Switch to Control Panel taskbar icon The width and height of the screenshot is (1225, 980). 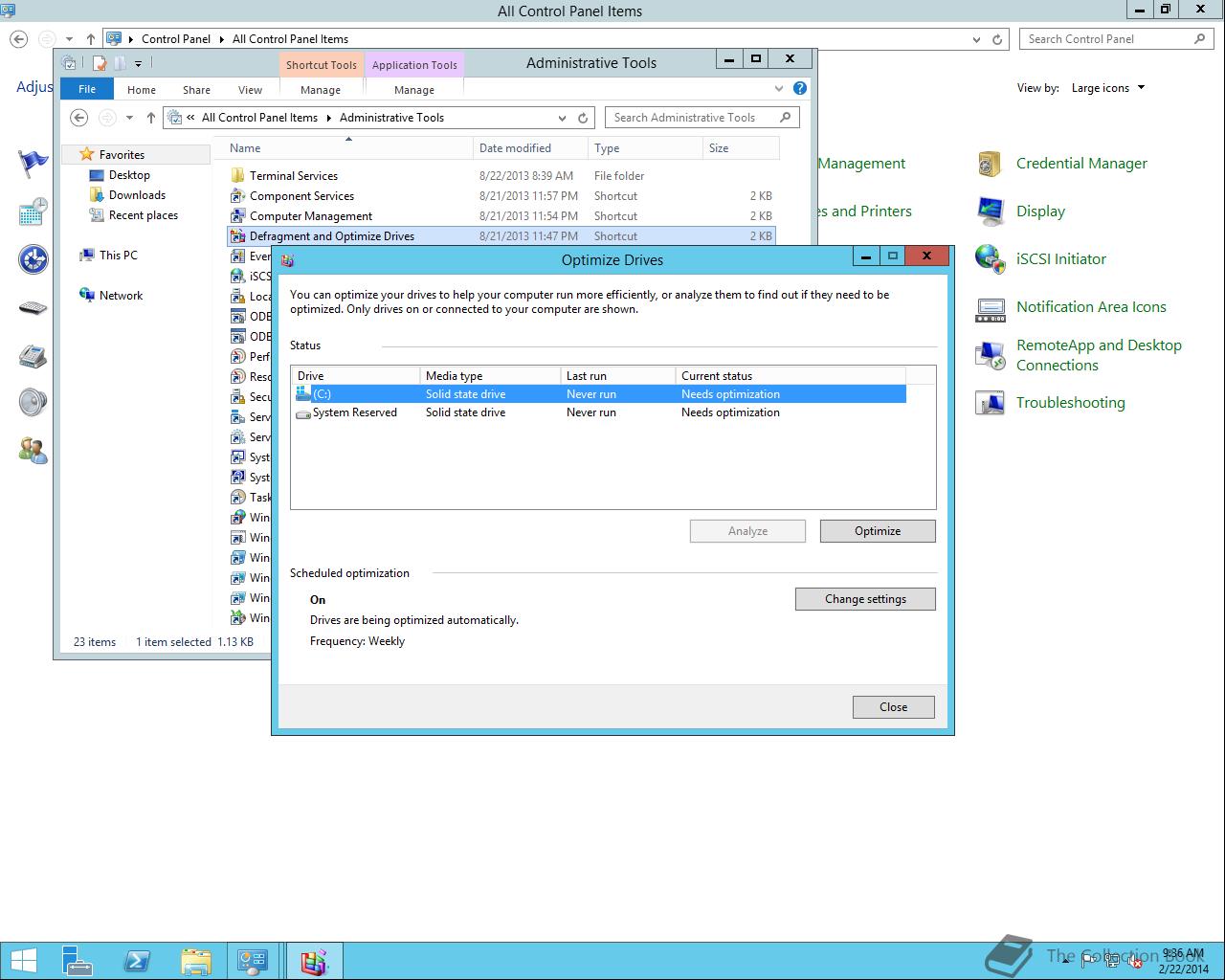pyautogui.click(x=253, y=961)
